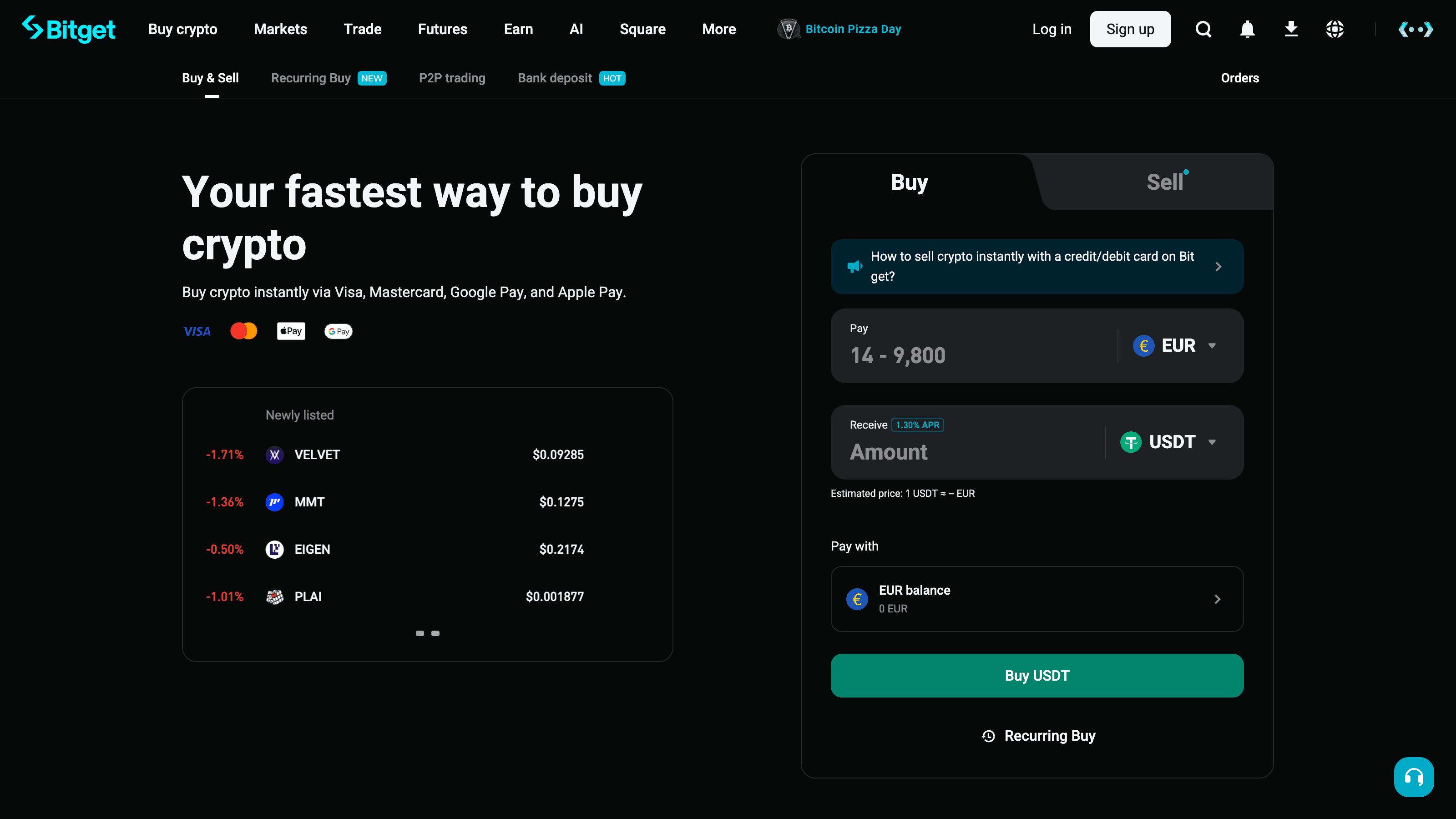Click the VELVET change -1.71%
Image resolution: width=1456 pixels, height=819 pixels.
(224, 455)
